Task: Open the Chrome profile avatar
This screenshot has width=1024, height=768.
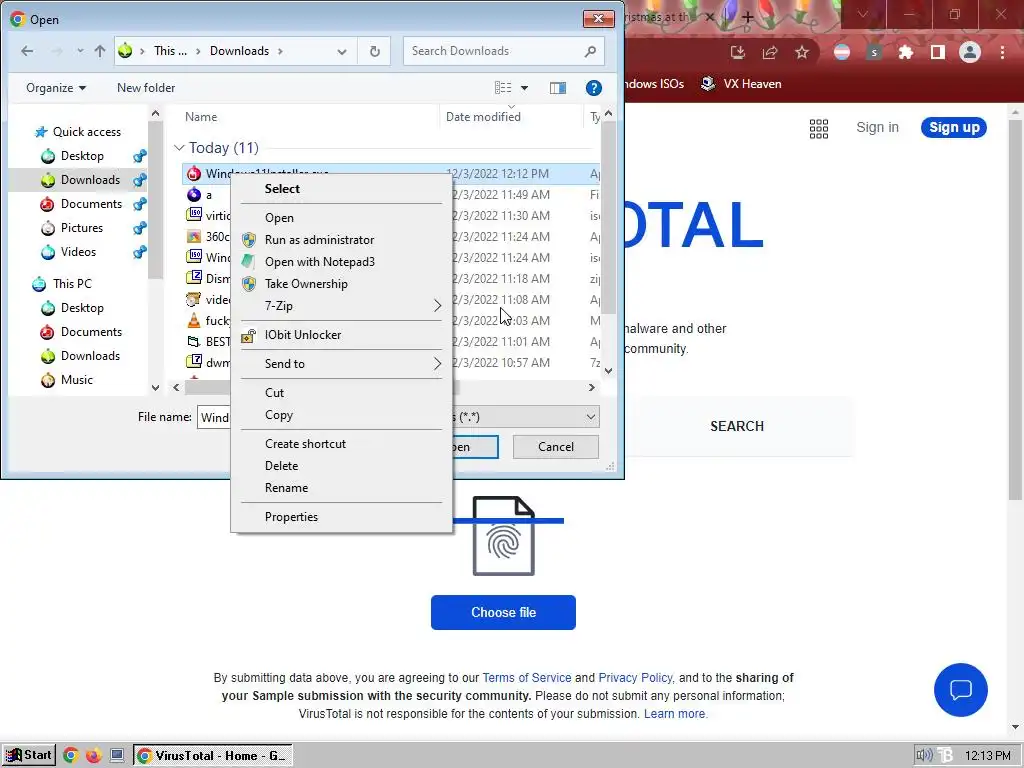Action: click(970, 53)
